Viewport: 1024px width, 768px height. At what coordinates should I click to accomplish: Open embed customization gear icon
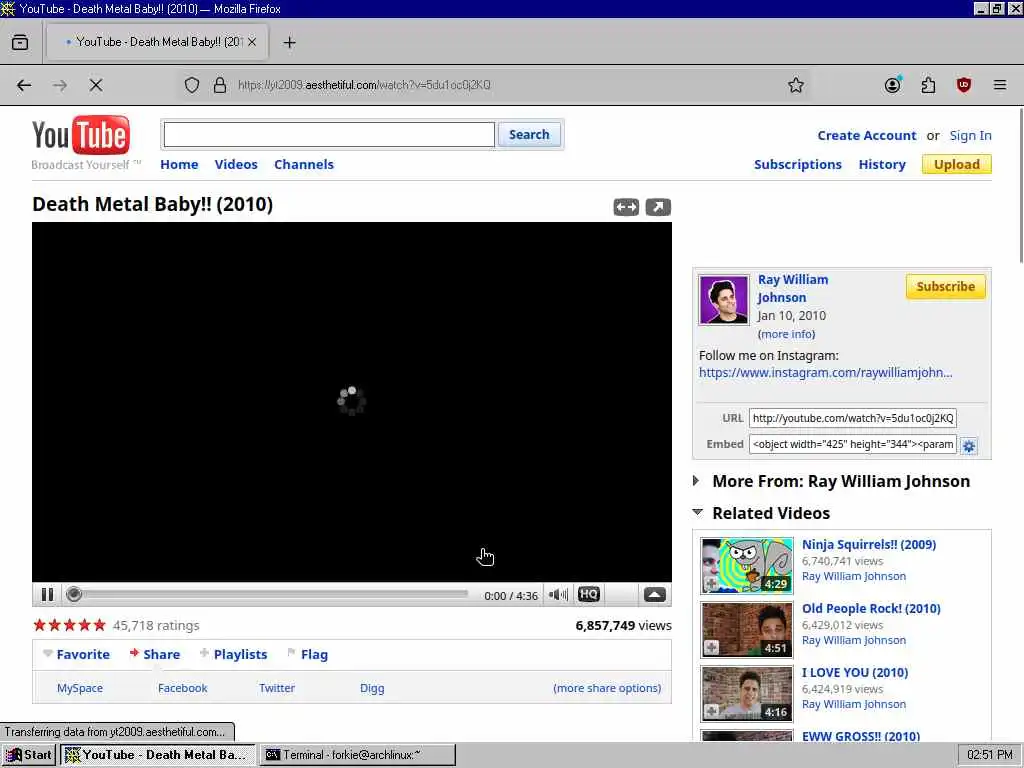969,446
